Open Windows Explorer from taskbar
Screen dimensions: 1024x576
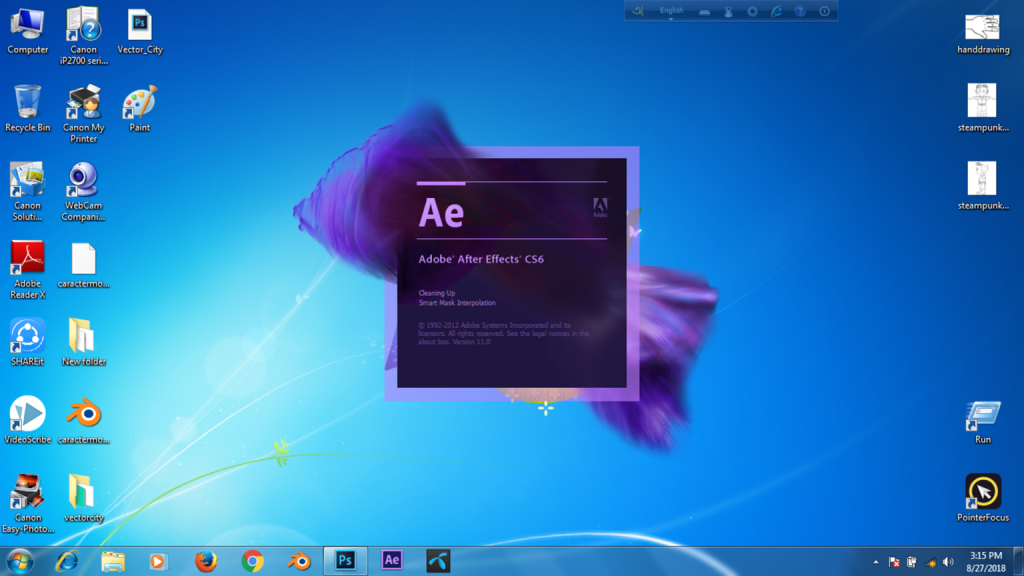(112, 561)
